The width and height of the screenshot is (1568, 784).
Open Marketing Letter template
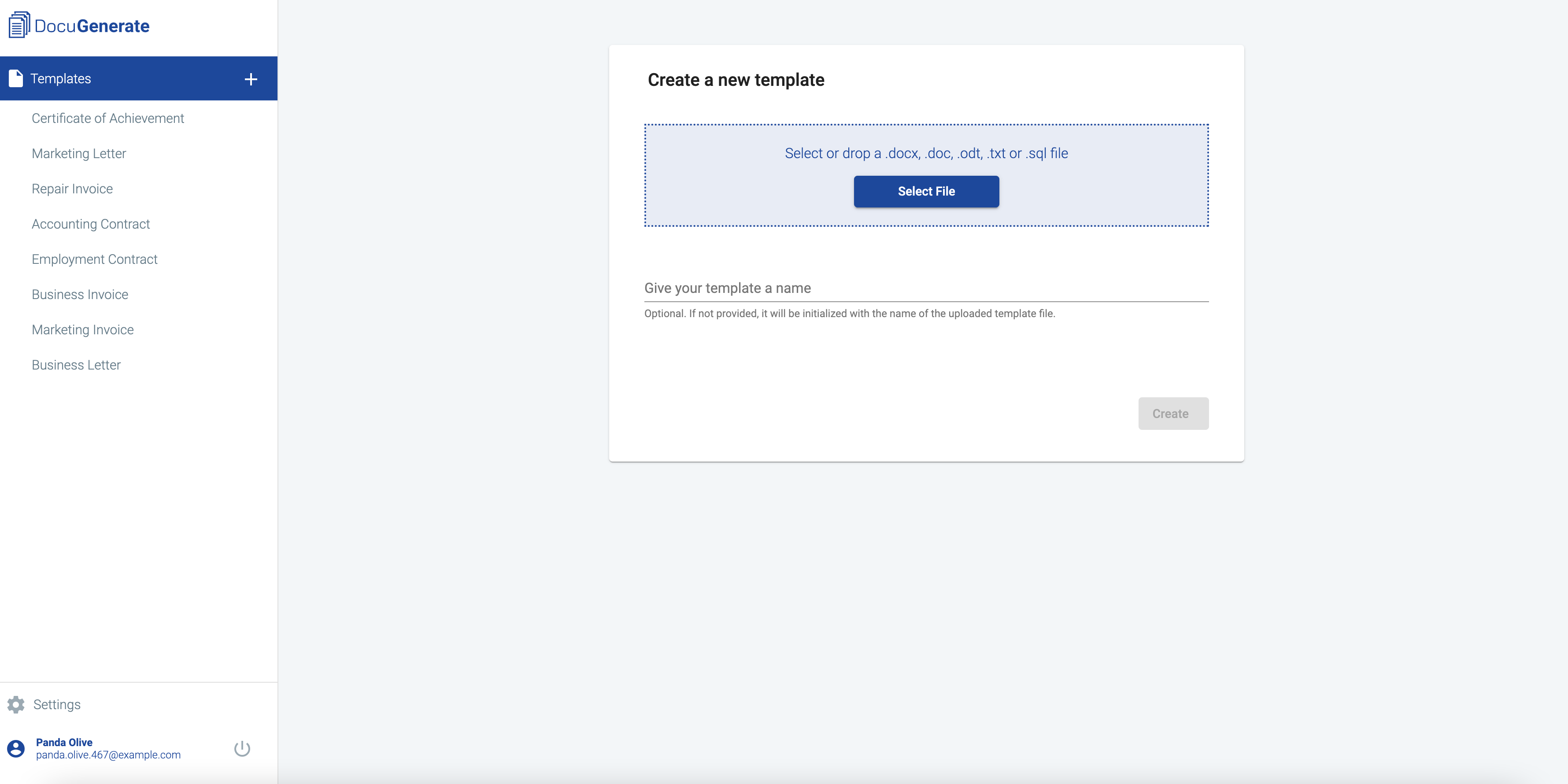pos(78,153)
